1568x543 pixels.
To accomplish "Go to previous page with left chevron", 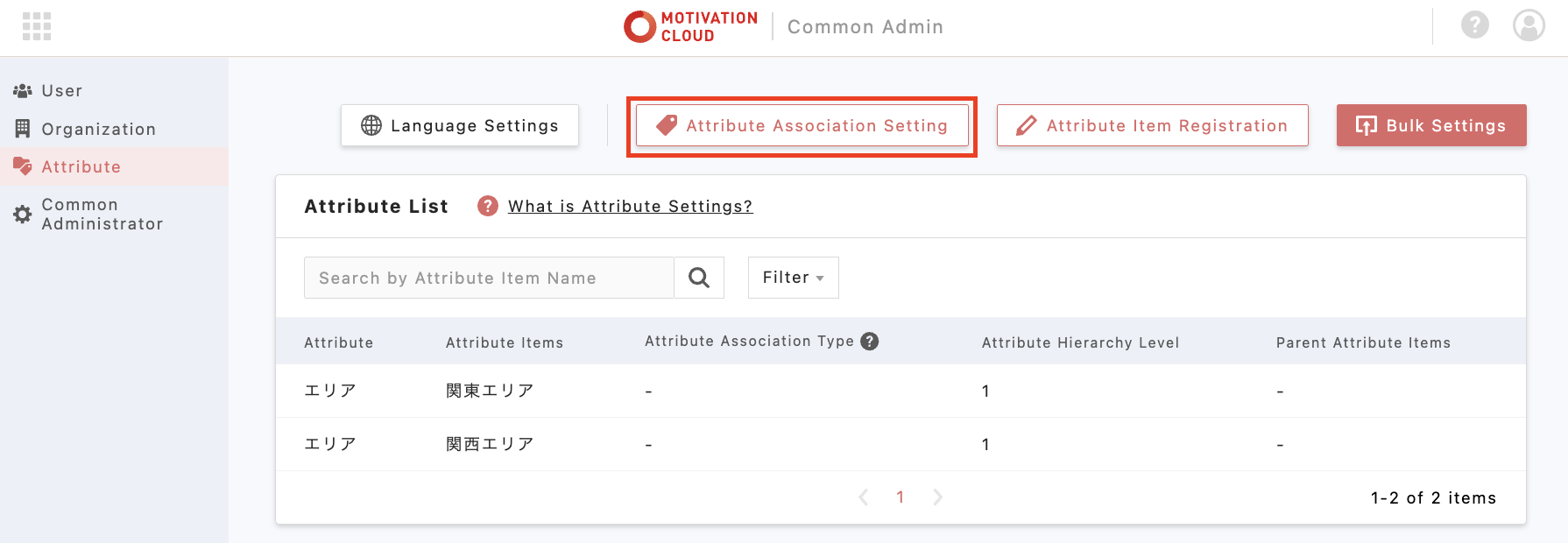I will coord(864,497).
